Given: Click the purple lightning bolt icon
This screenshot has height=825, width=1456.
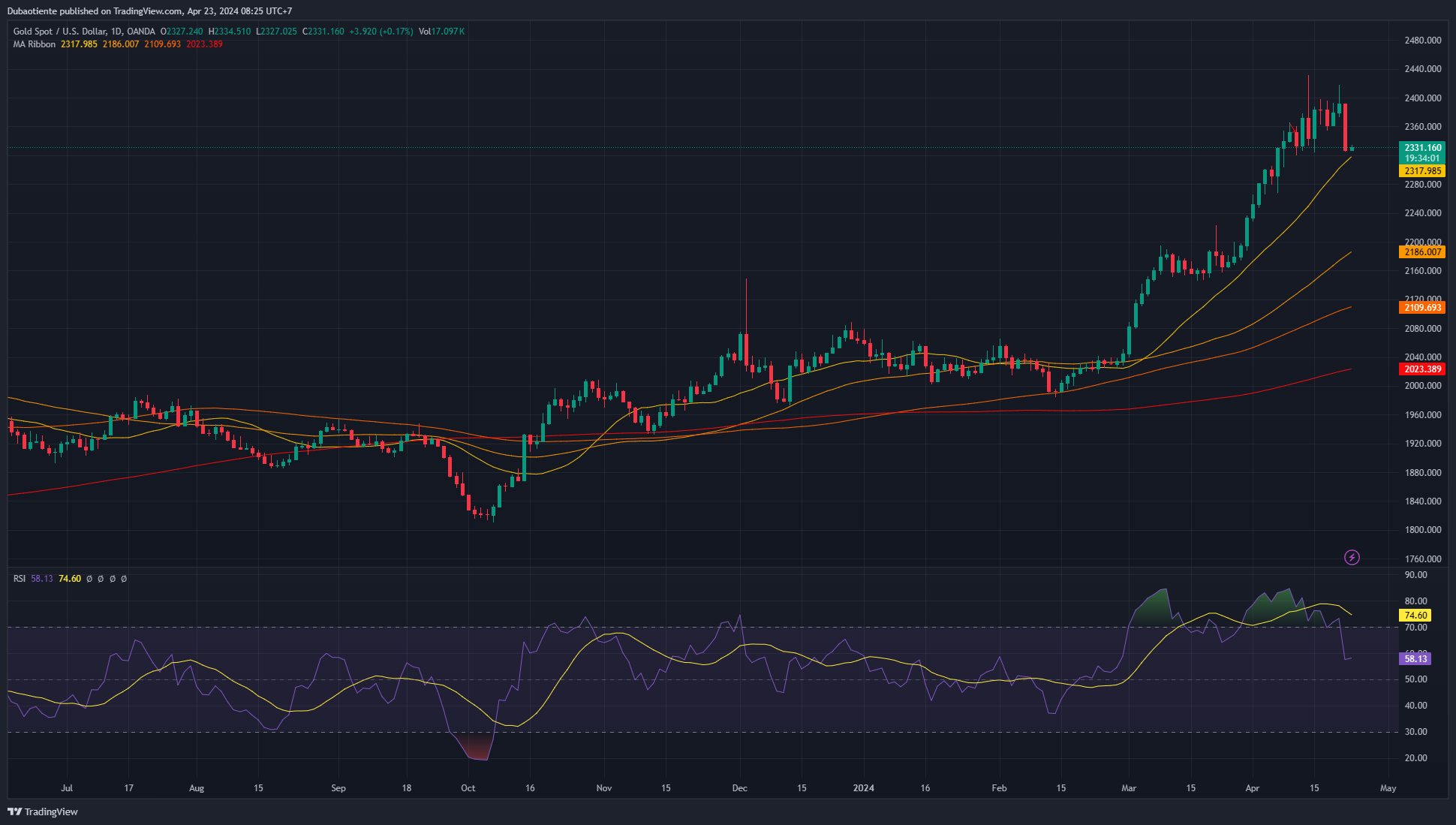Looking at the screenshot, I should point(1352,557).
